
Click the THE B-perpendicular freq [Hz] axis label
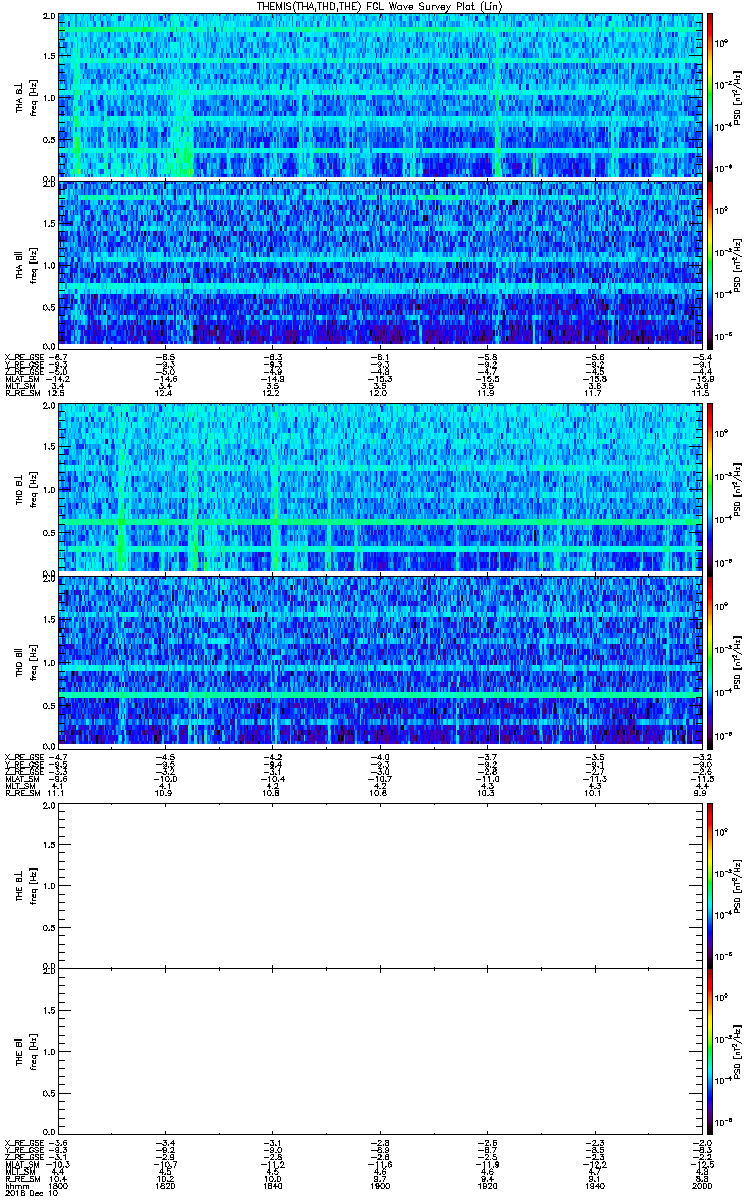(x=32, y=886)
